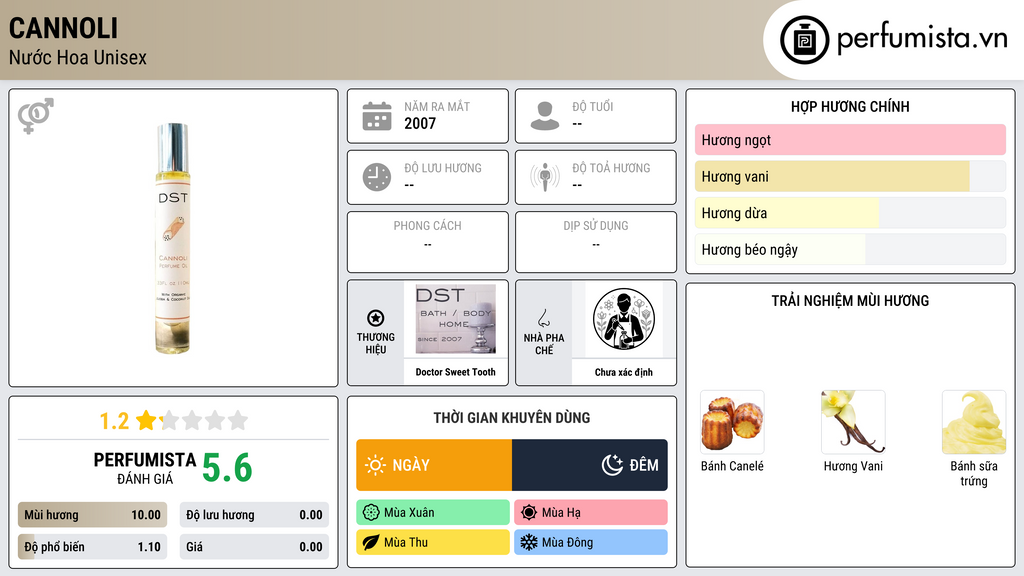1024x576 pixels.
Task: Click the star badge icon above Thương hiệu
Action: pyautogui.click(x=376, y=318)
